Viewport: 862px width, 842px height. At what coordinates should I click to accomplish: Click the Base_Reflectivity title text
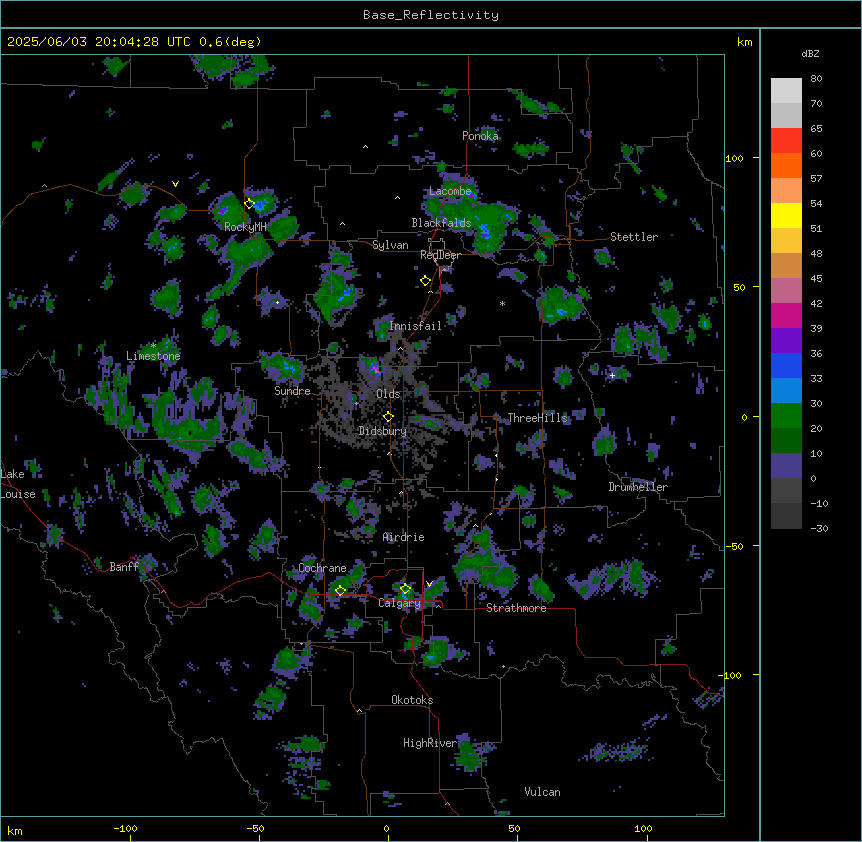pyautogui.click(x=431, y=15)
